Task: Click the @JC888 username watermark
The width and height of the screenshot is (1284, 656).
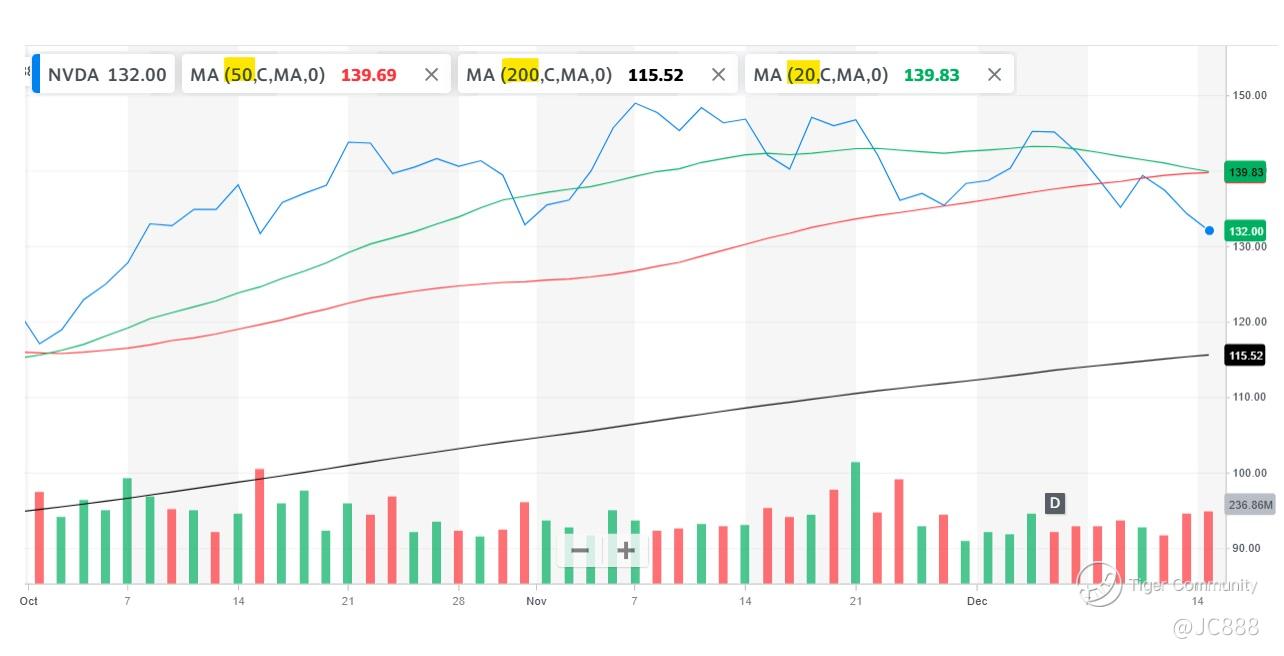Action: (x=1215, y=627)
